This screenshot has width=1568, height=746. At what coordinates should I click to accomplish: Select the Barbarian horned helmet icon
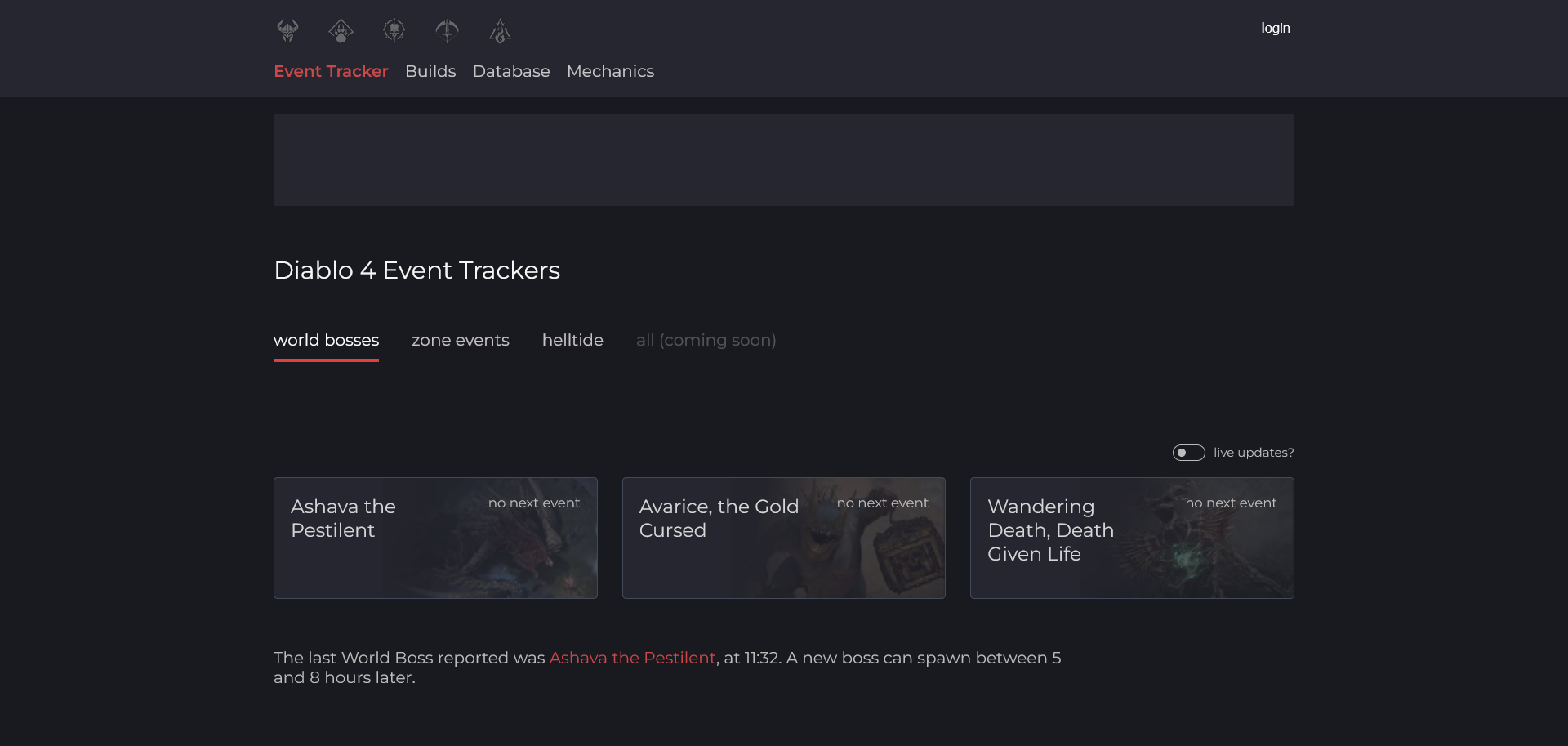[x=287, y=31]
